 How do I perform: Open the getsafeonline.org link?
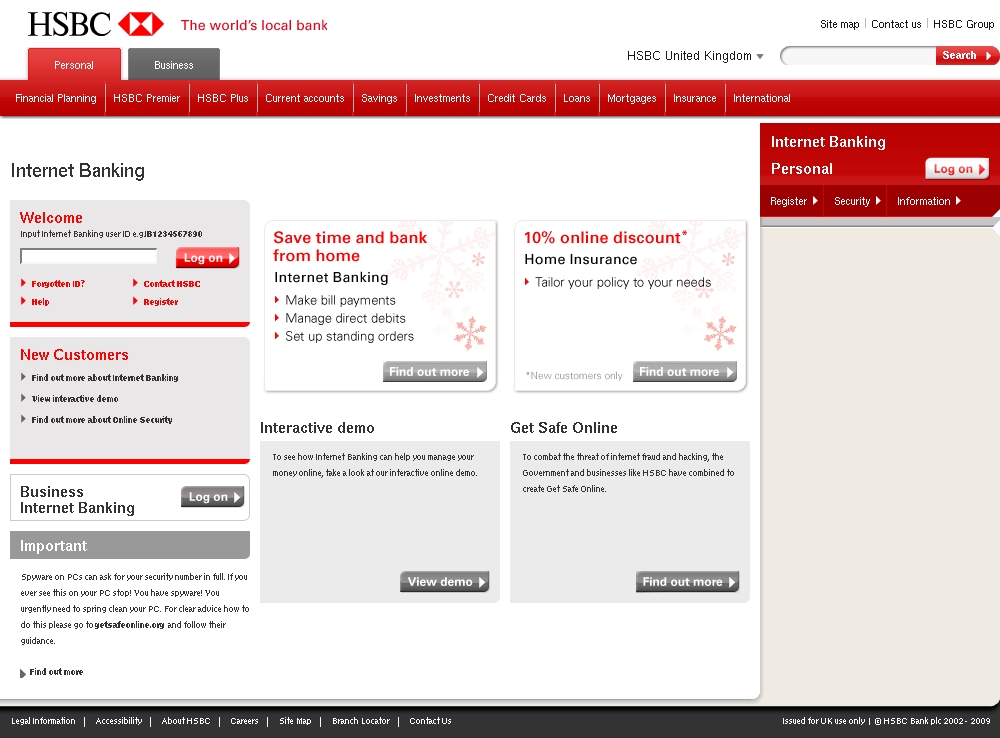pos(129,625)
